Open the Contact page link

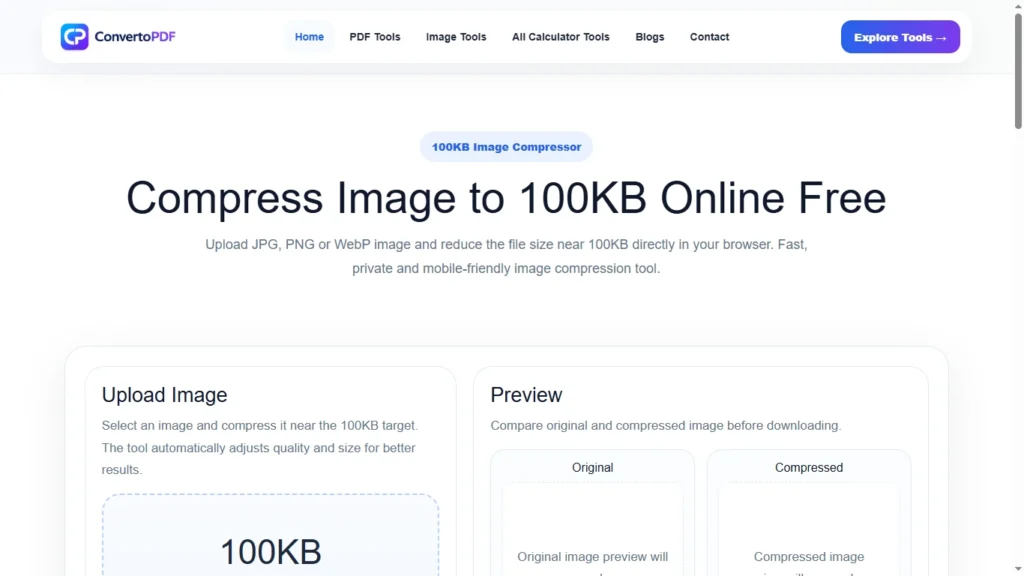(709, 37)
